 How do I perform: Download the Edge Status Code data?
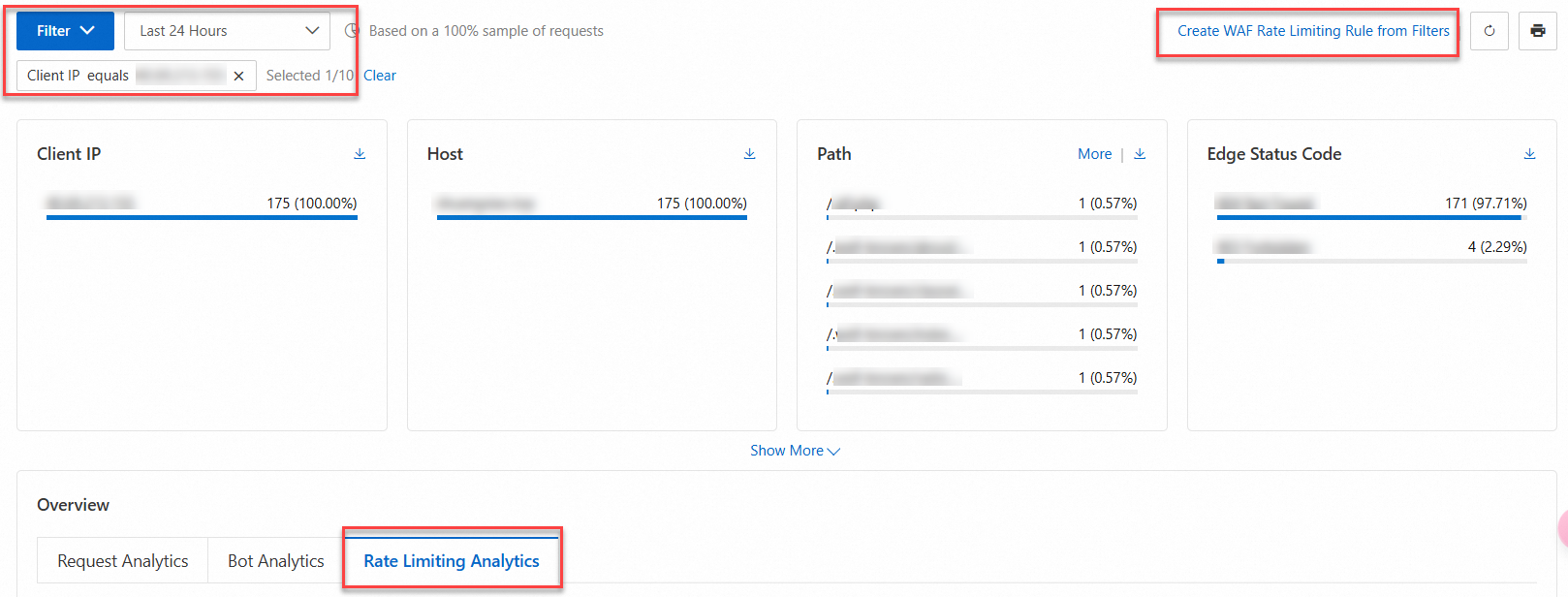(1529, 154)
